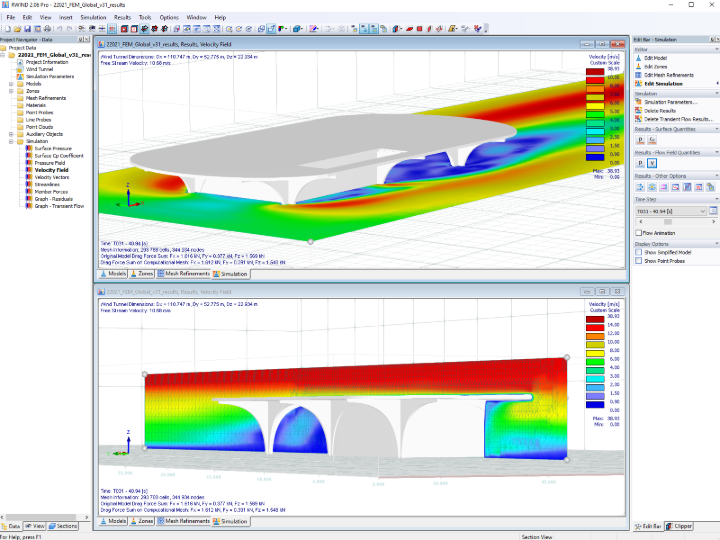Select Streamlines in the Simulation tree
720x540 pixels.
click(47, 185)
